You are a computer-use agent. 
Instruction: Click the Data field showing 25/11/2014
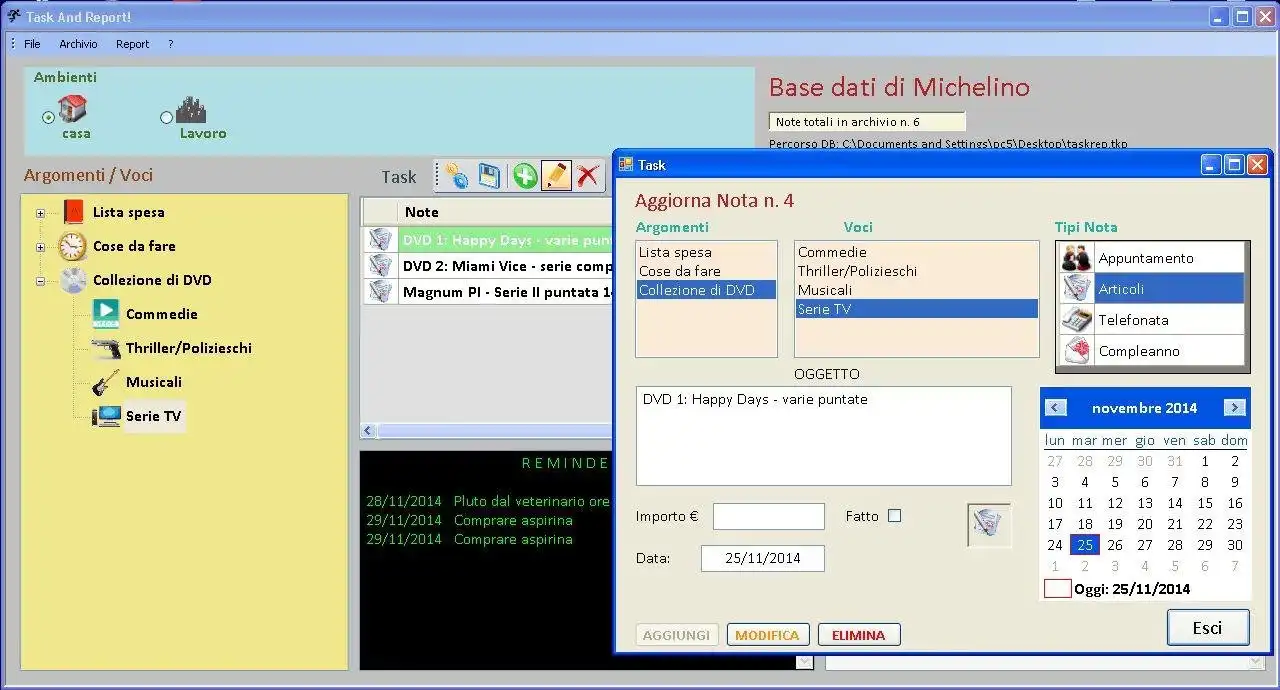tap(763, 558)
